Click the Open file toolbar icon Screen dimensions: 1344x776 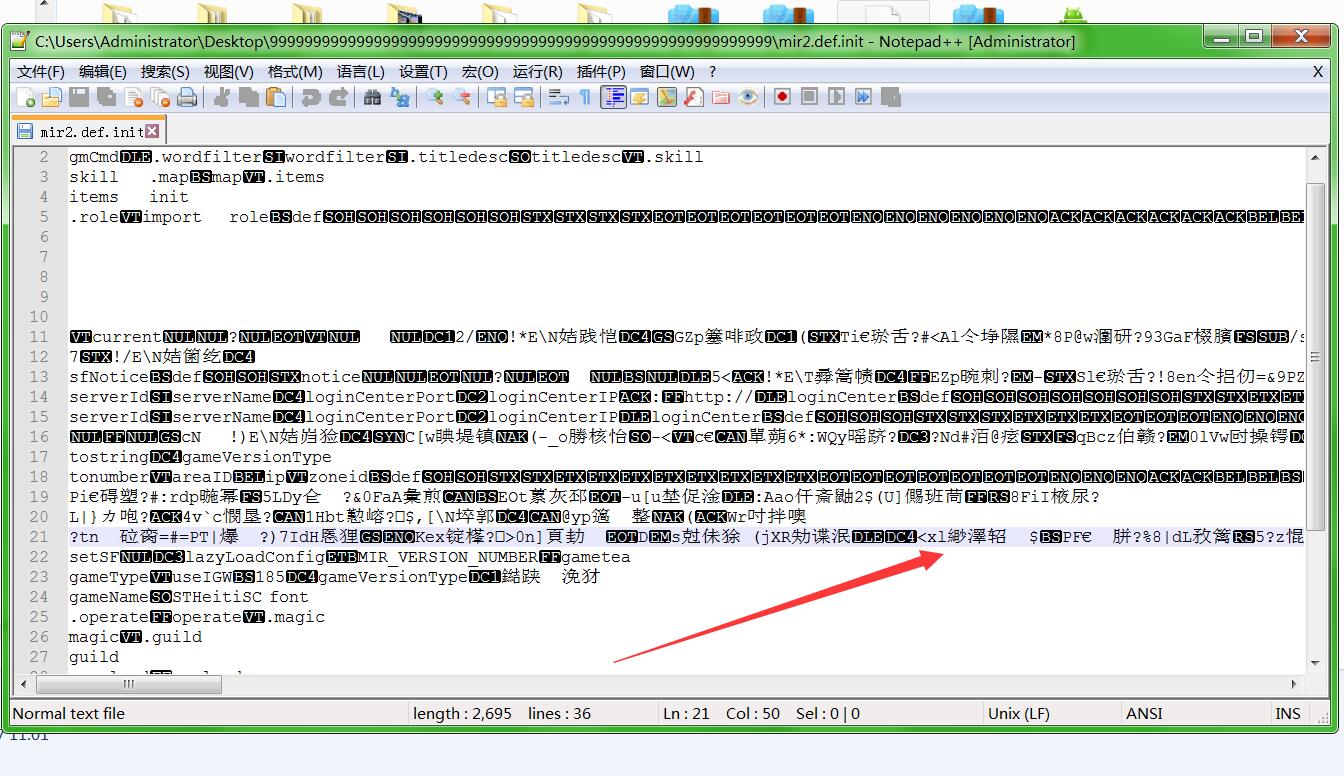pyautogui.click(x=52, y=97)
